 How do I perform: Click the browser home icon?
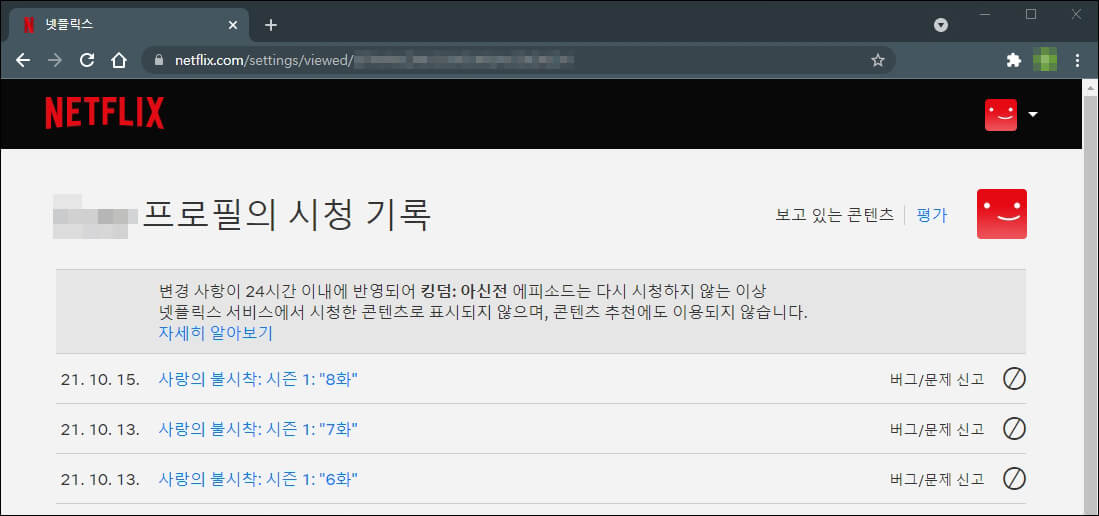coord(118,60)
